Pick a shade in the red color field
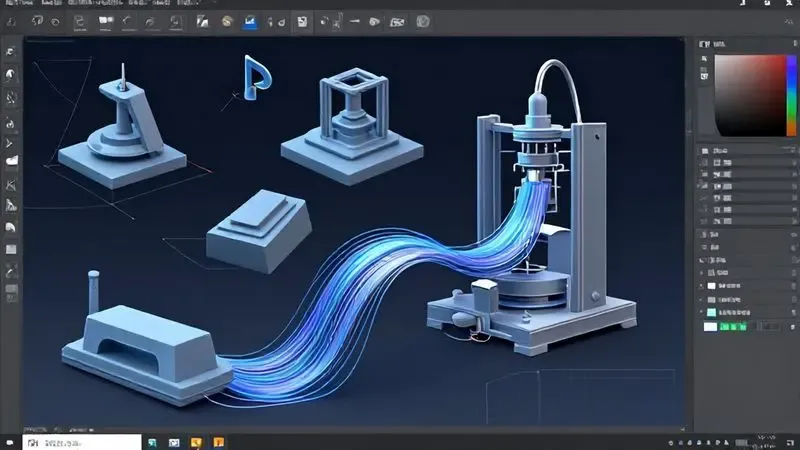The width and height of the screenshot is (800, 450). (749, 95)
